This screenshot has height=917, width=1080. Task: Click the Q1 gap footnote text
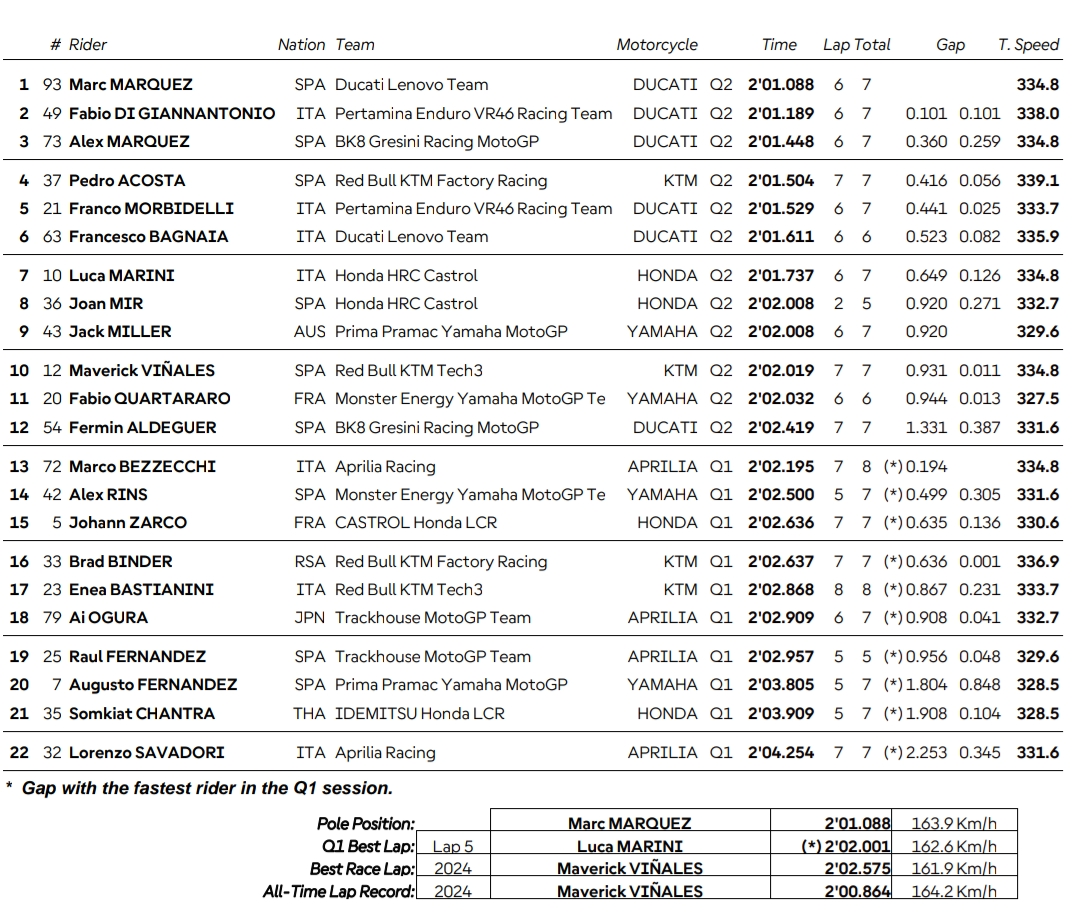(207, 788)
